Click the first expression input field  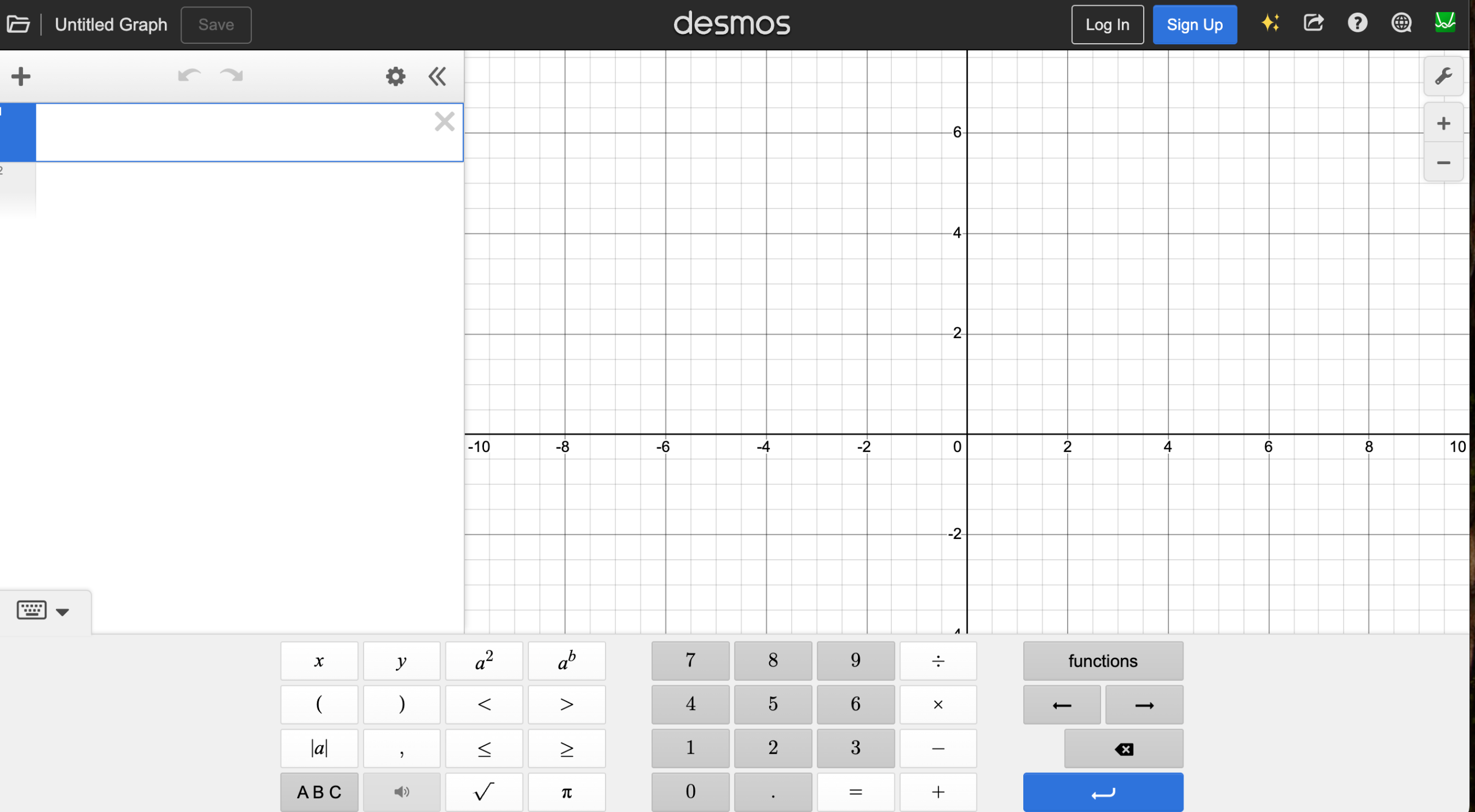click(x=230, y=132)
